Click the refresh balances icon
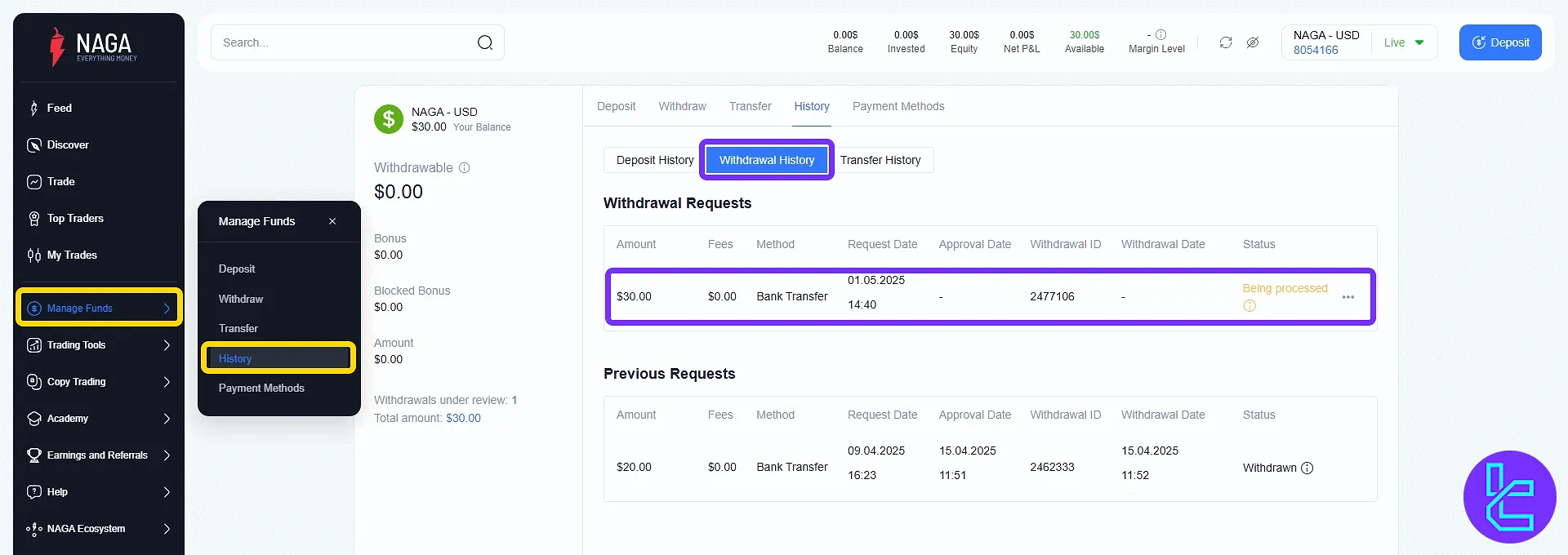Screen dimensions: 1568x555 [1226, 42]
